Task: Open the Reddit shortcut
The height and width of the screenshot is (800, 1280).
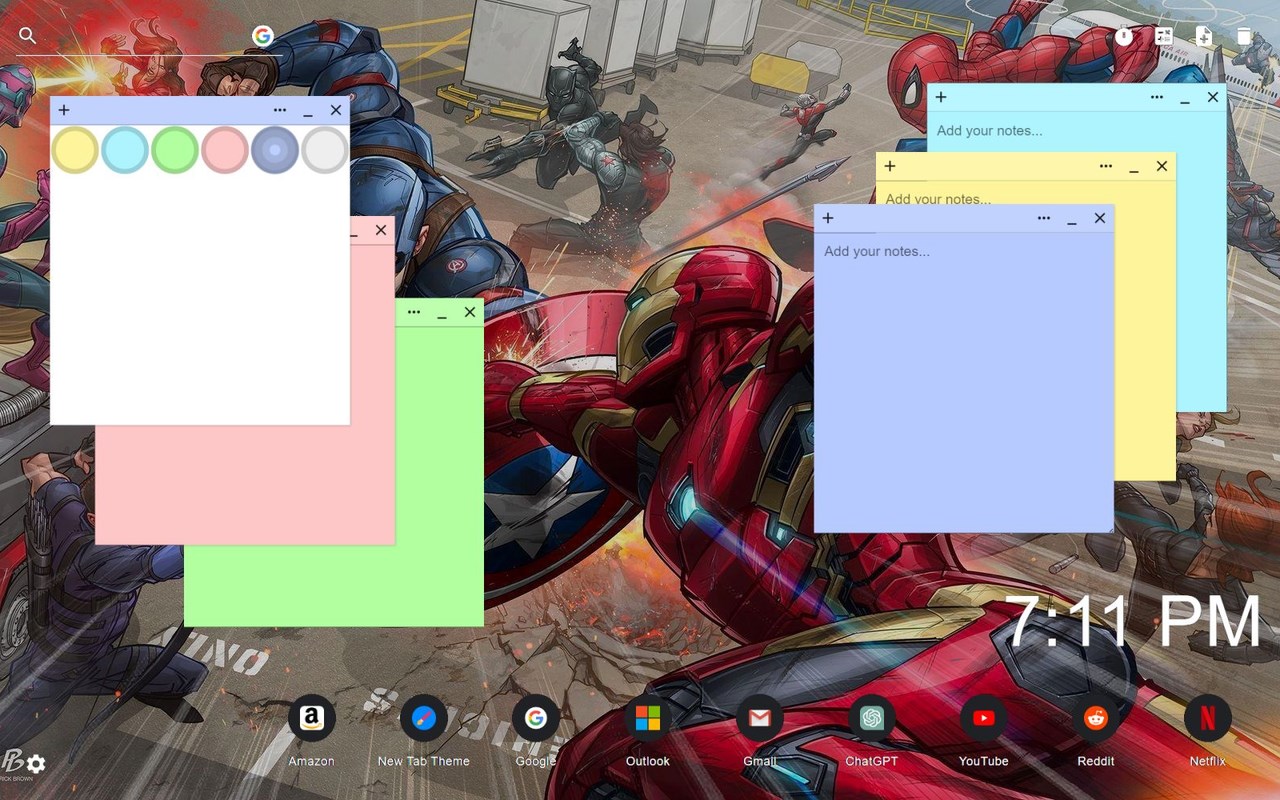Action: pos(1095,718)
